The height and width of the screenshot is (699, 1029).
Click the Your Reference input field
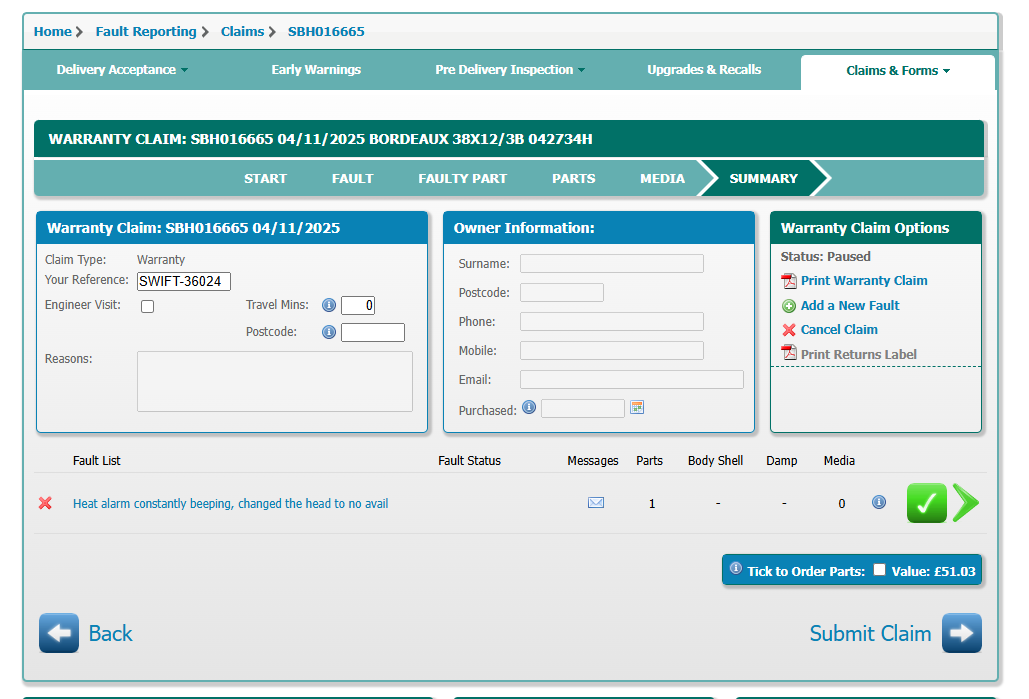(184, 282)
